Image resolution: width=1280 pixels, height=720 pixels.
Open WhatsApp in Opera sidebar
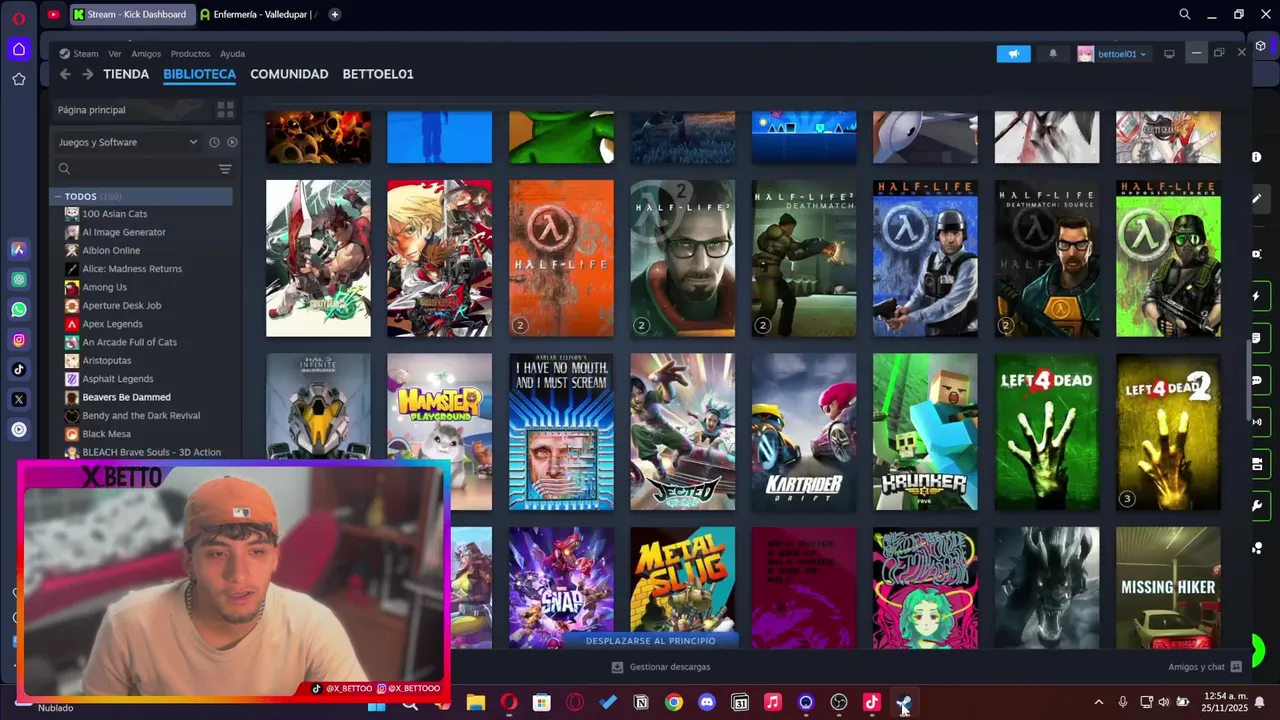[x=19, y=309]
